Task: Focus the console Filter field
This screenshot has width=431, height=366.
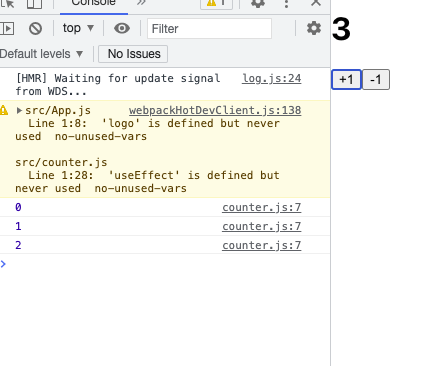Action: click(209, 29)
